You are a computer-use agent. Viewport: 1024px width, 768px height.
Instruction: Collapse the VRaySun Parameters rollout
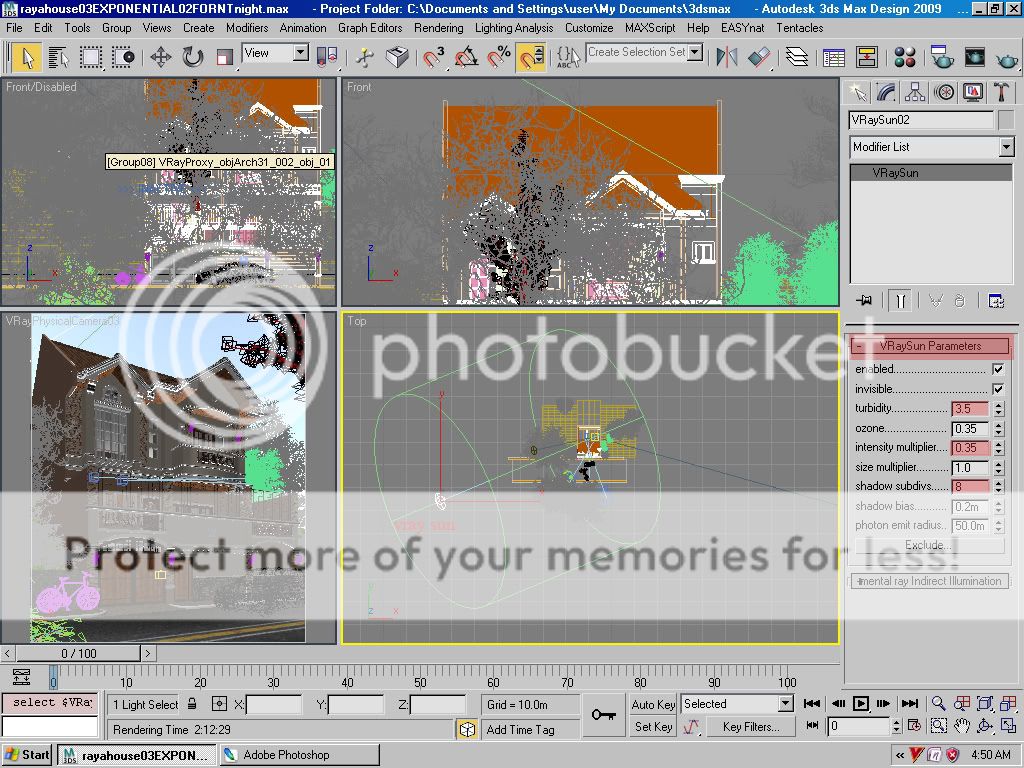tap(931, 346)
